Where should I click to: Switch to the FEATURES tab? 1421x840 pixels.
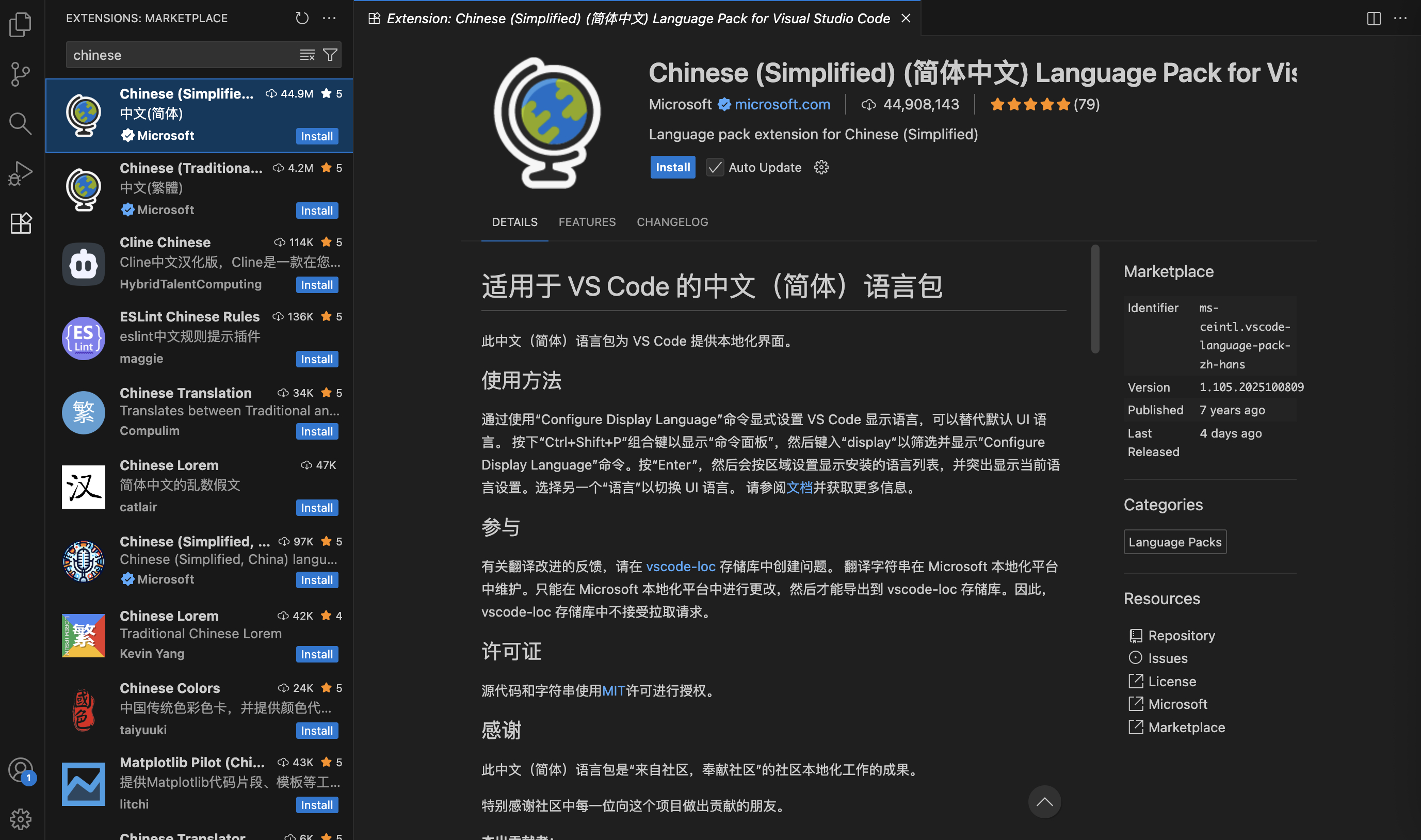tap(587, 222)
